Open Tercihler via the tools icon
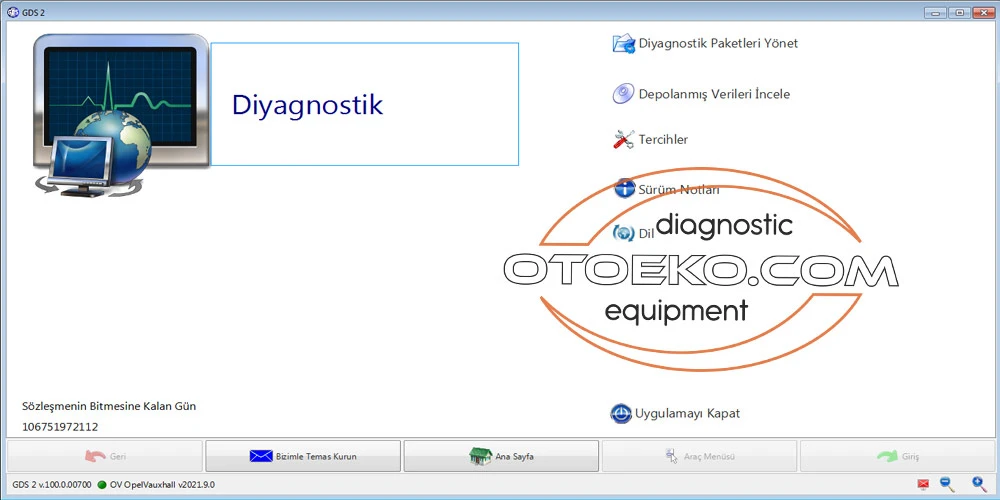 coord(623,139)
